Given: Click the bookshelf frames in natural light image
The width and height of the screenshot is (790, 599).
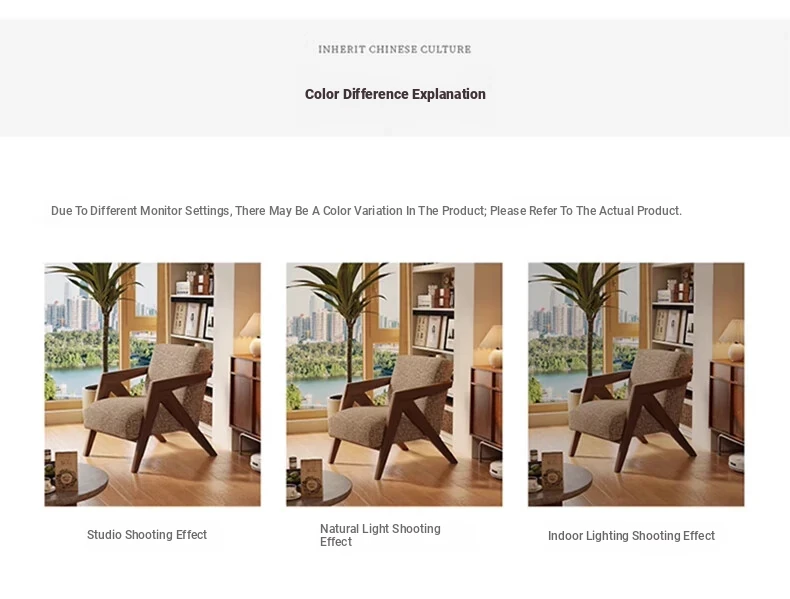Looking at the screenshot, I should point(434,331).
